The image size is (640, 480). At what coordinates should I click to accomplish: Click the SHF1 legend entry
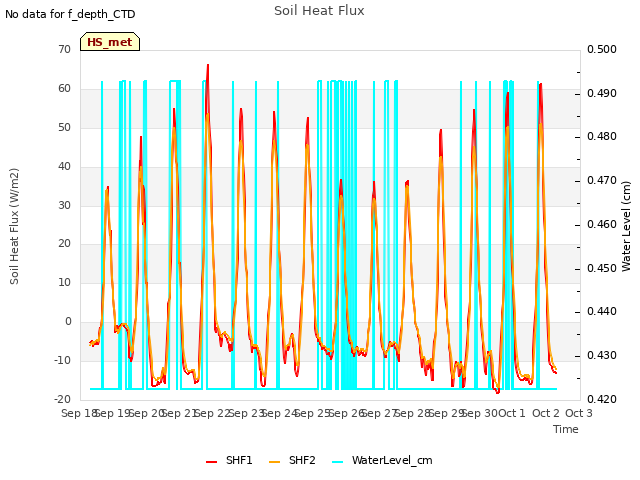229,461
